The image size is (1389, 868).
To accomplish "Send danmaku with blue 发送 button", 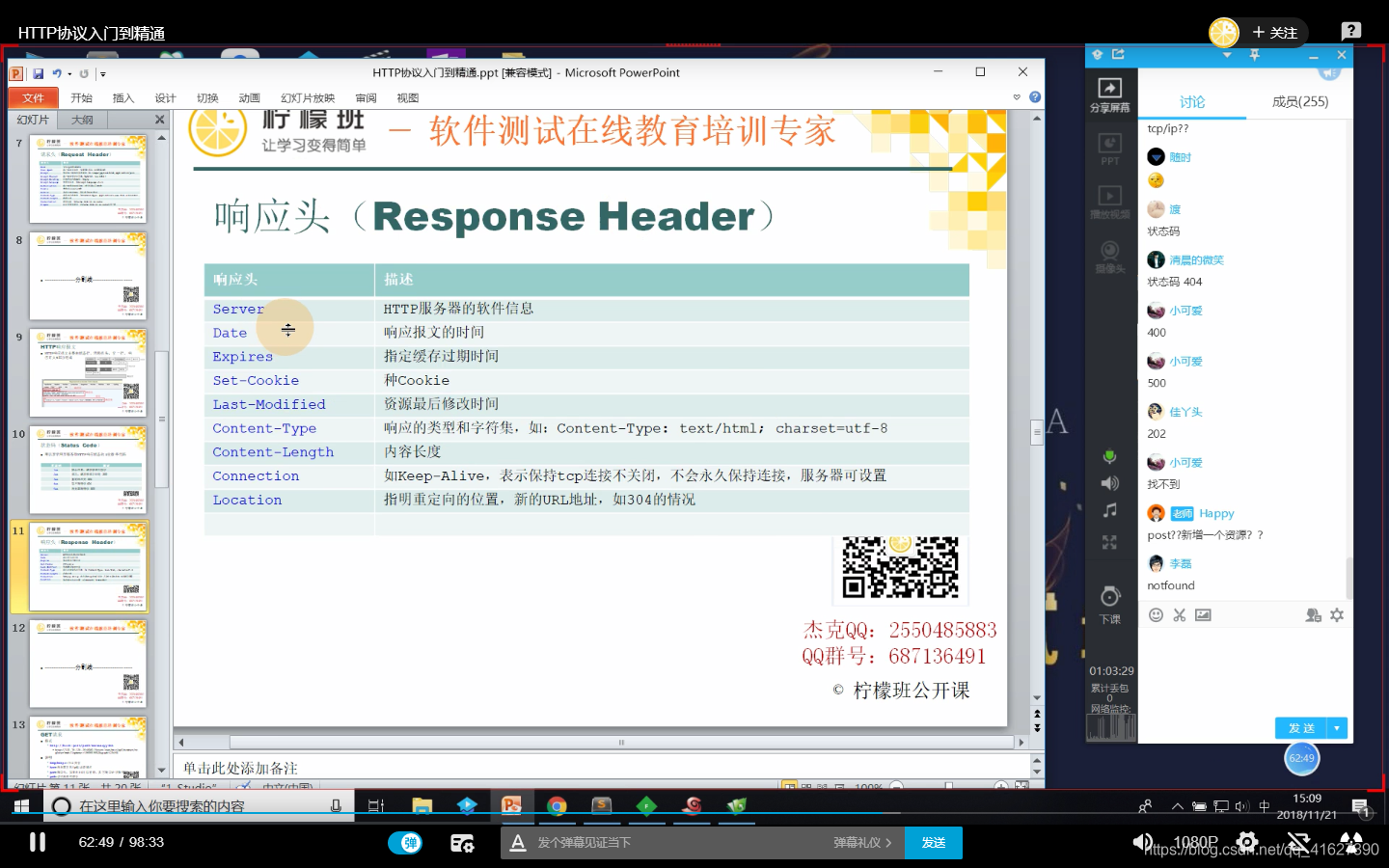I will pyautogui.click(x=934, y=843).
